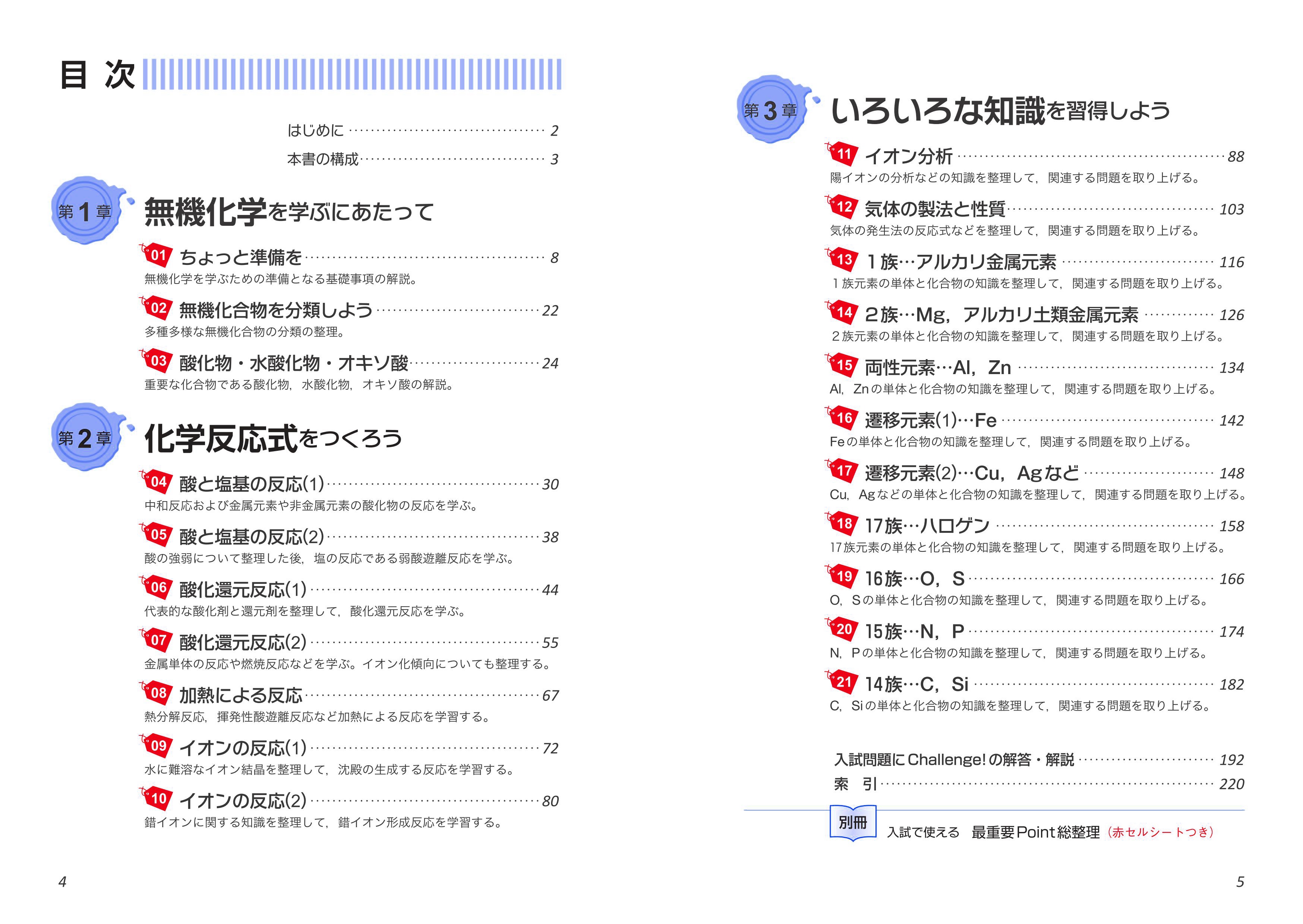Click the red 16 section tag
The width and height of the screenshot is (1303, 924).
click(842, 418)
